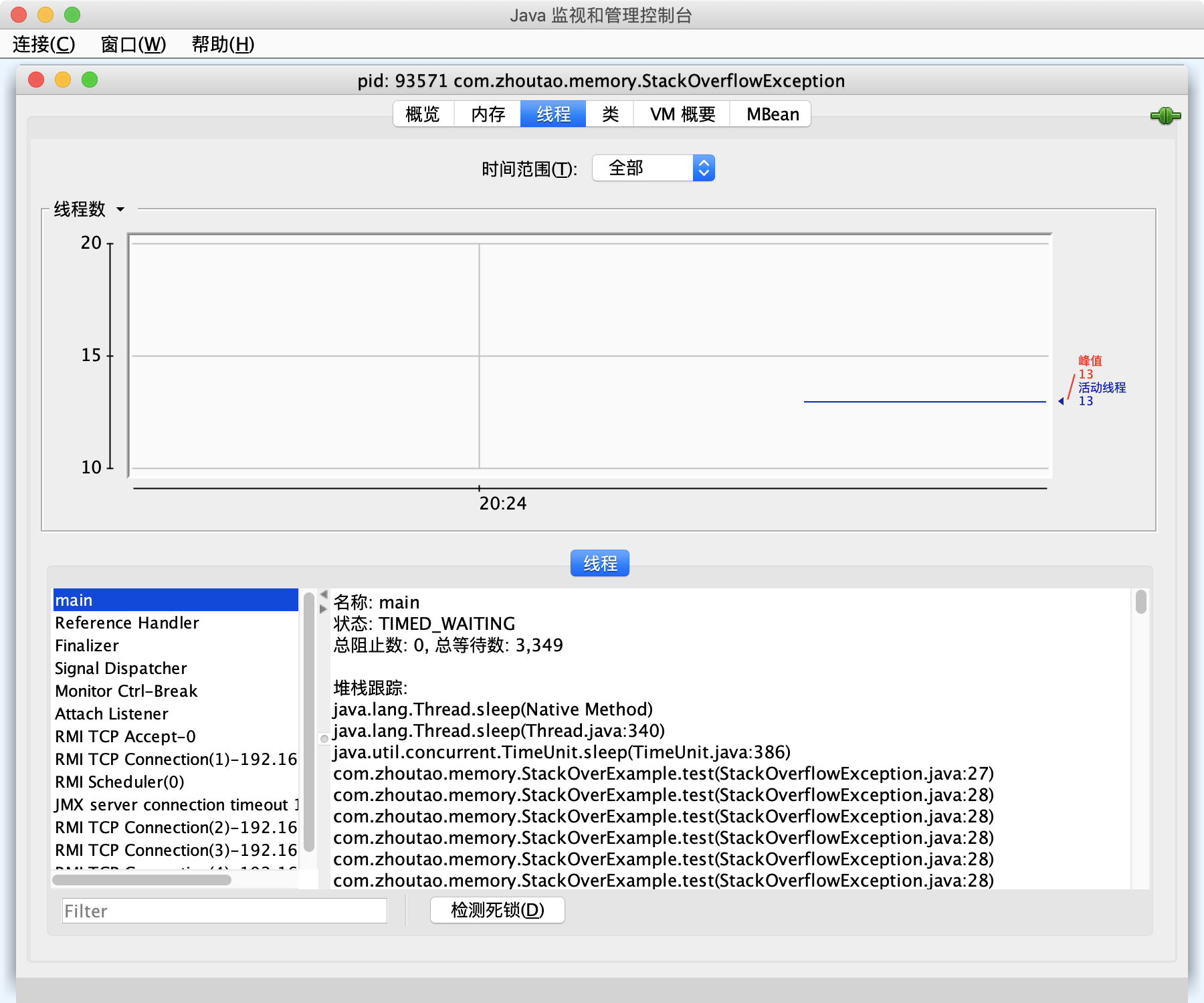Open the 帮助(H) menu
The image size is (1204, 1003).
click(x=223, y=44)
